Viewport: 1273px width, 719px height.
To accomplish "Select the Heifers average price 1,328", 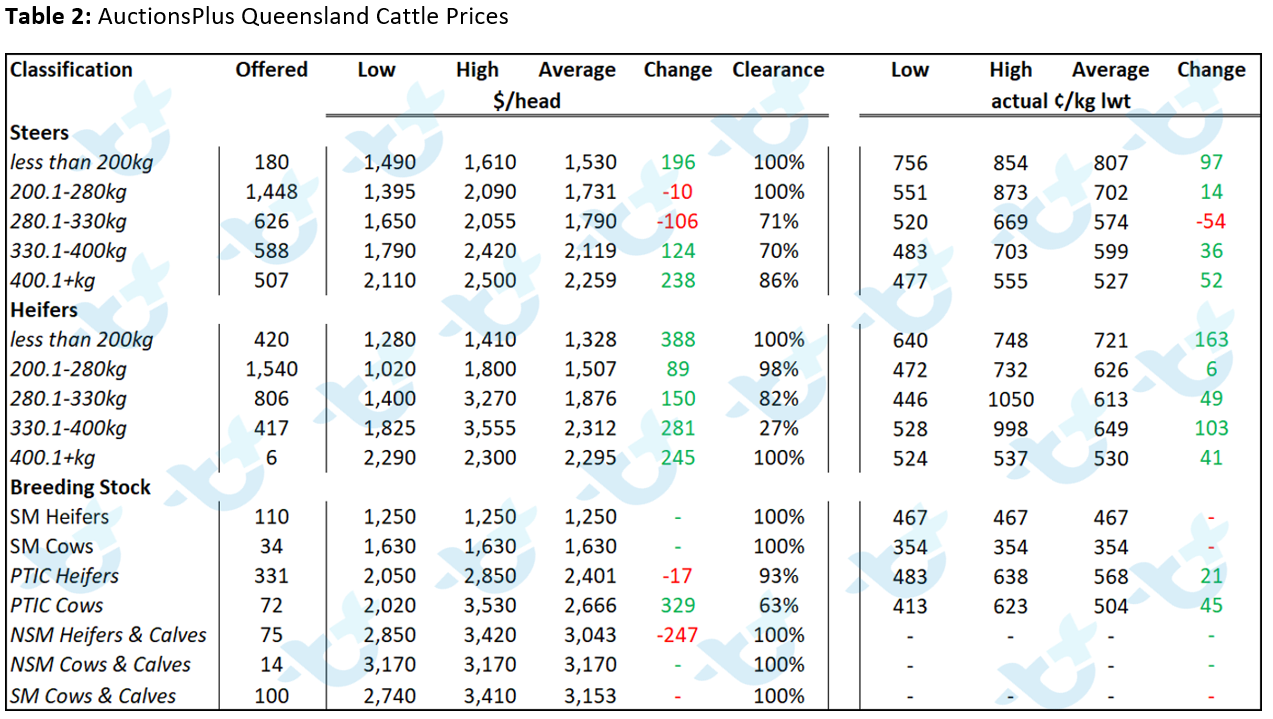I will click(591, 340).
